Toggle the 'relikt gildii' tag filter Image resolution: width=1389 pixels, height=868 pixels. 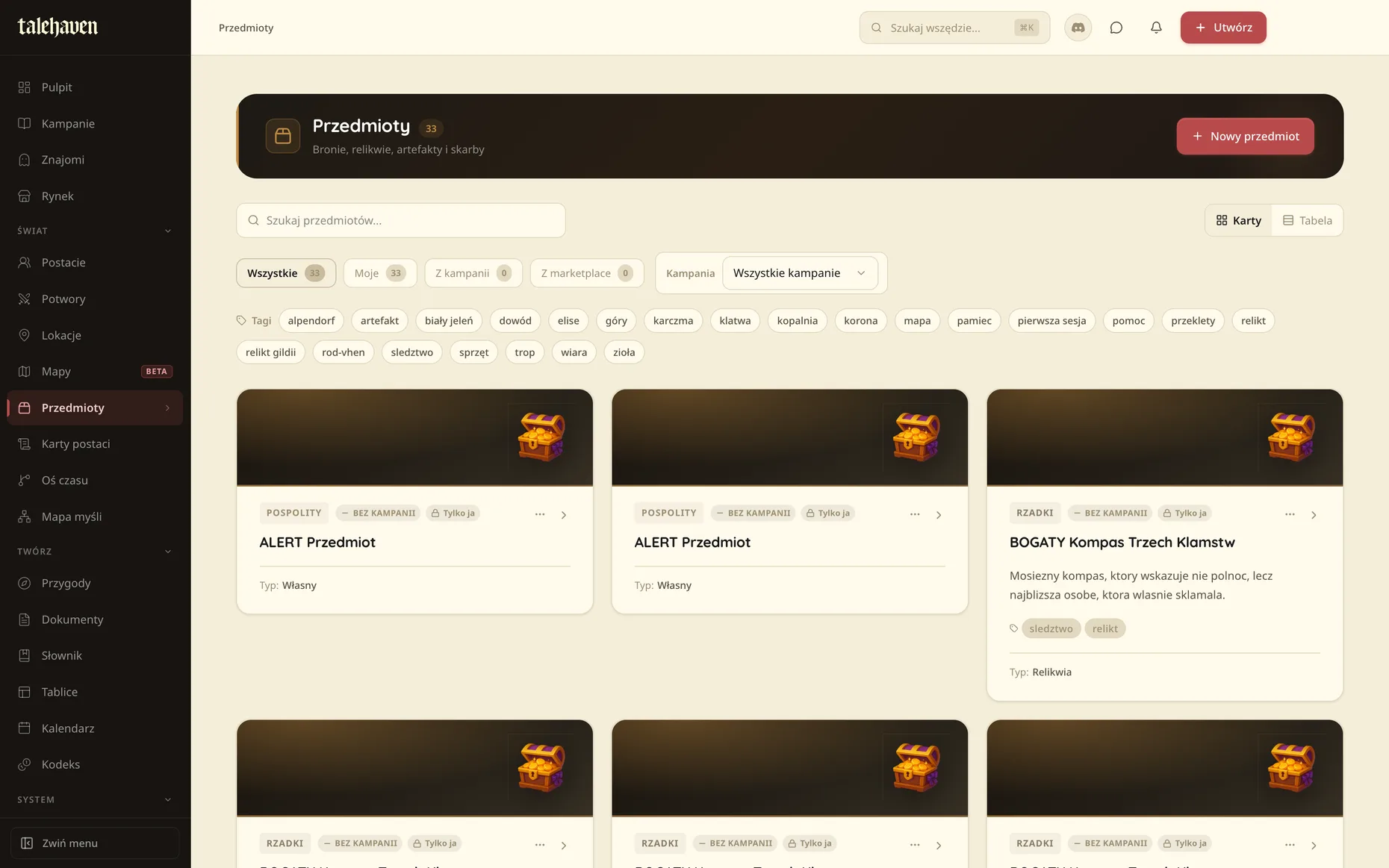(270, 352)
